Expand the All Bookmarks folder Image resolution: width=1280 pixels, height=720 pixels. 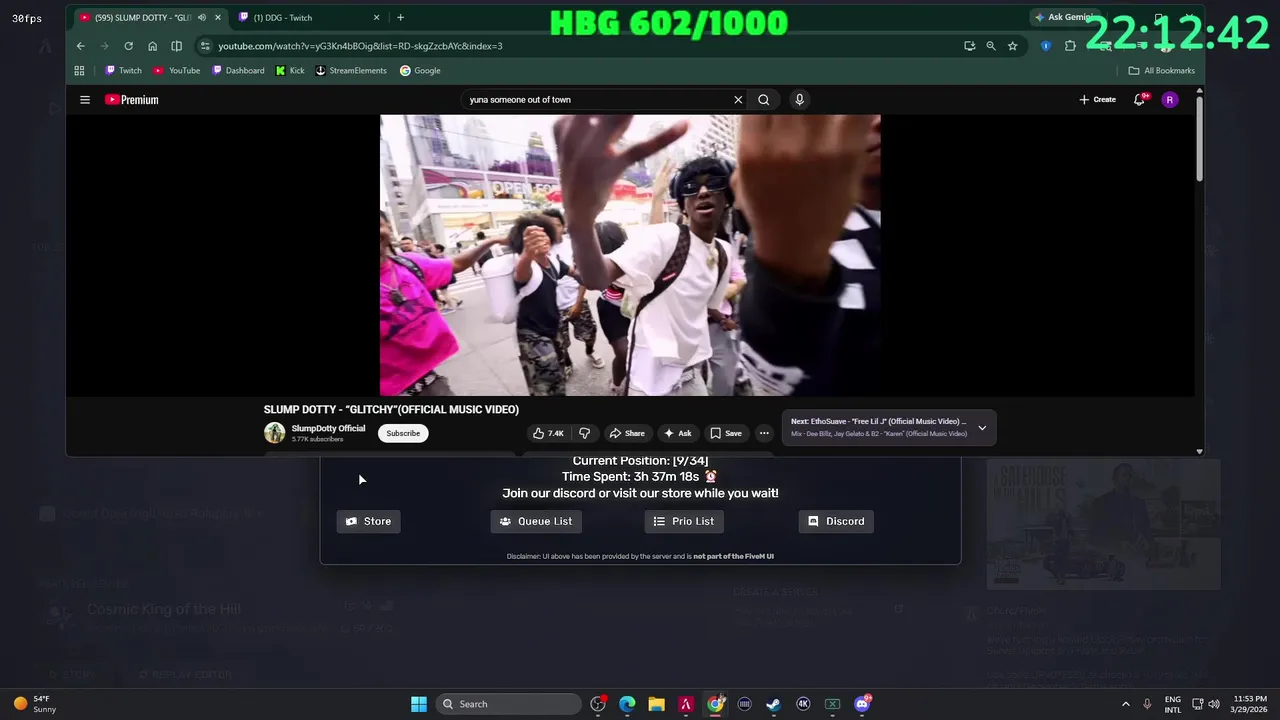(x=1162, y=71)
